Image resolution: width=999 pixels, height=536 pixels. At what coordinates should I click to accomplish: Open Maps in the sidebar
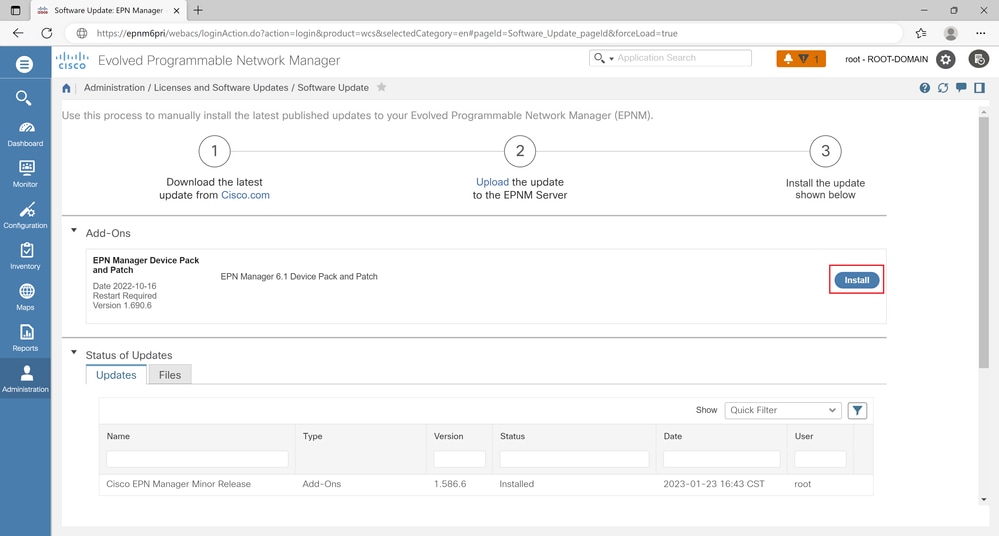point(25,297)
